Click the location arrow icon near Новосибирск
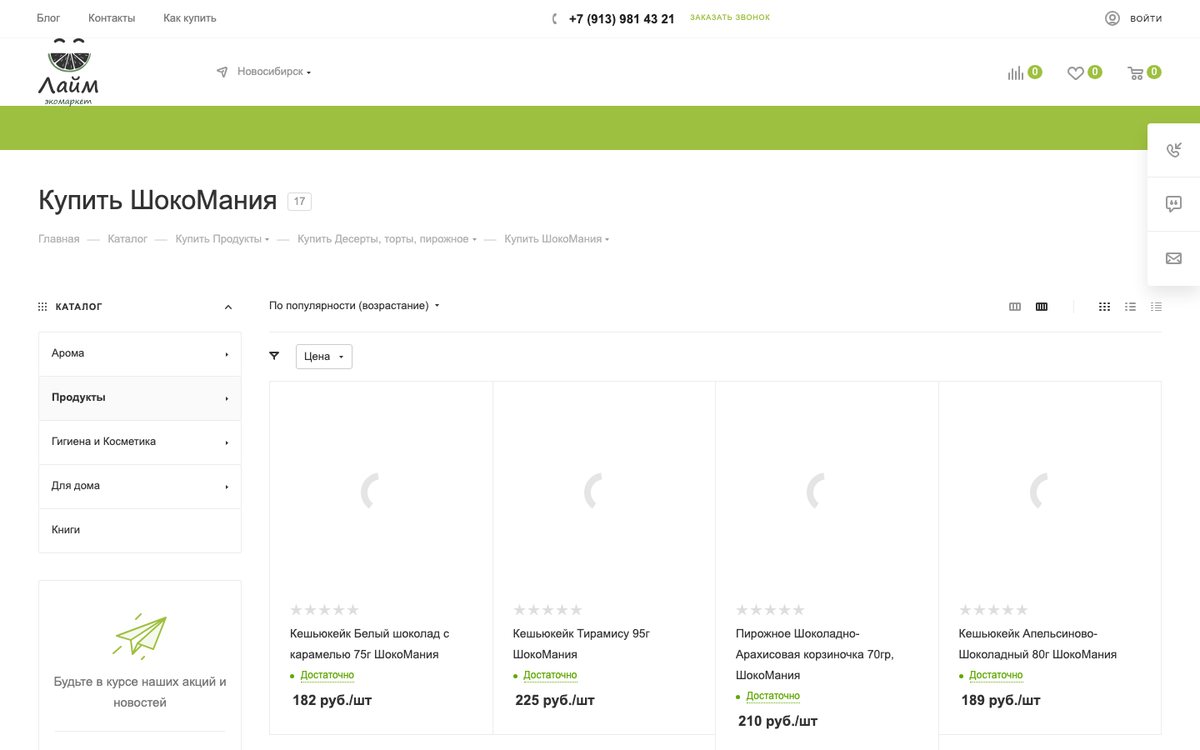Screen dimensions: 1200x750 [x=222, y=72]
